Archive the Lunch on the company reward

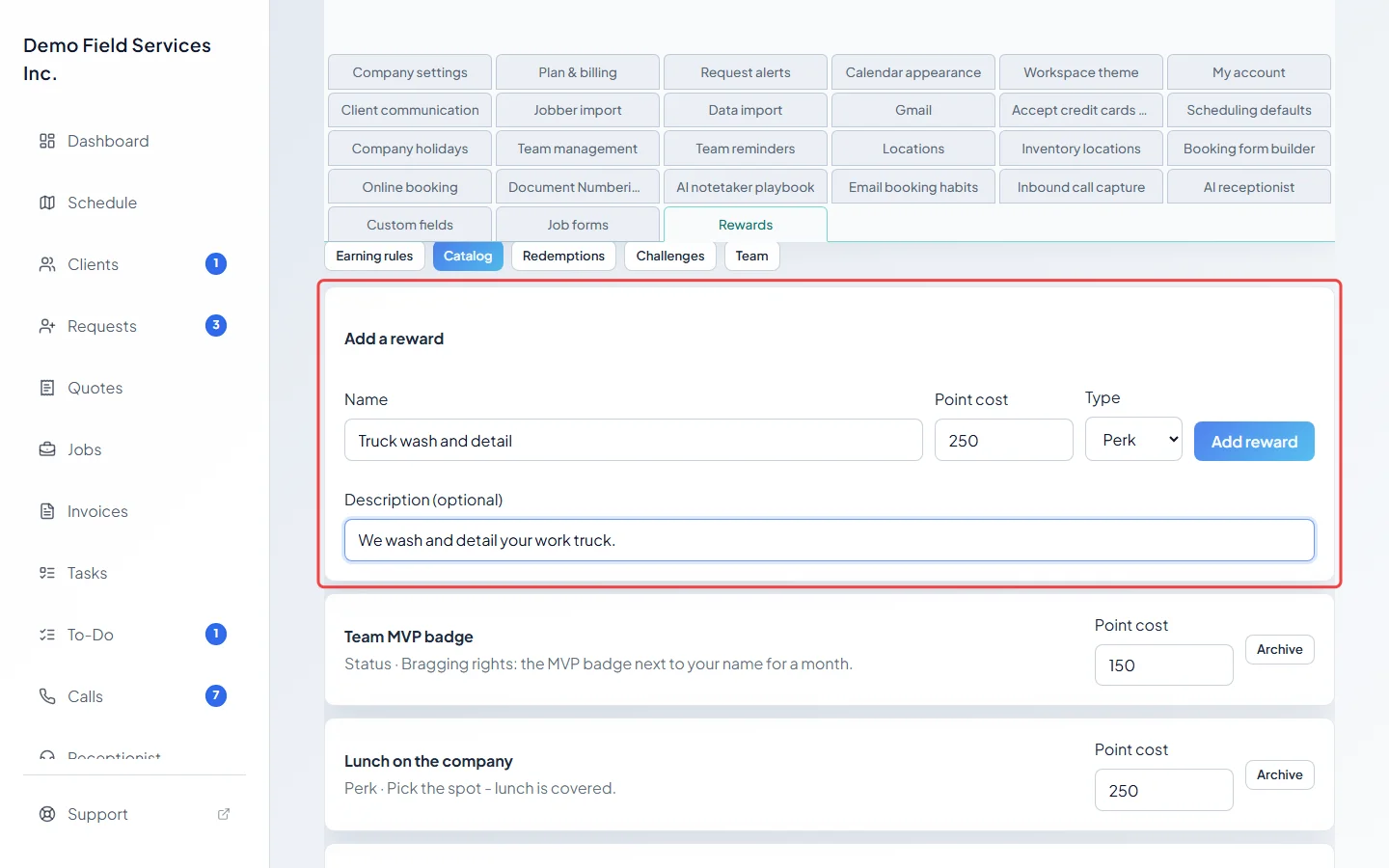tap(1280, 775)
